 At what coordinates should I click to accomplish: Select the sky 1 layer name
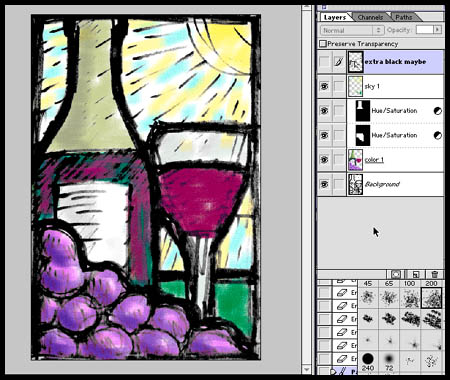point(372,87)
